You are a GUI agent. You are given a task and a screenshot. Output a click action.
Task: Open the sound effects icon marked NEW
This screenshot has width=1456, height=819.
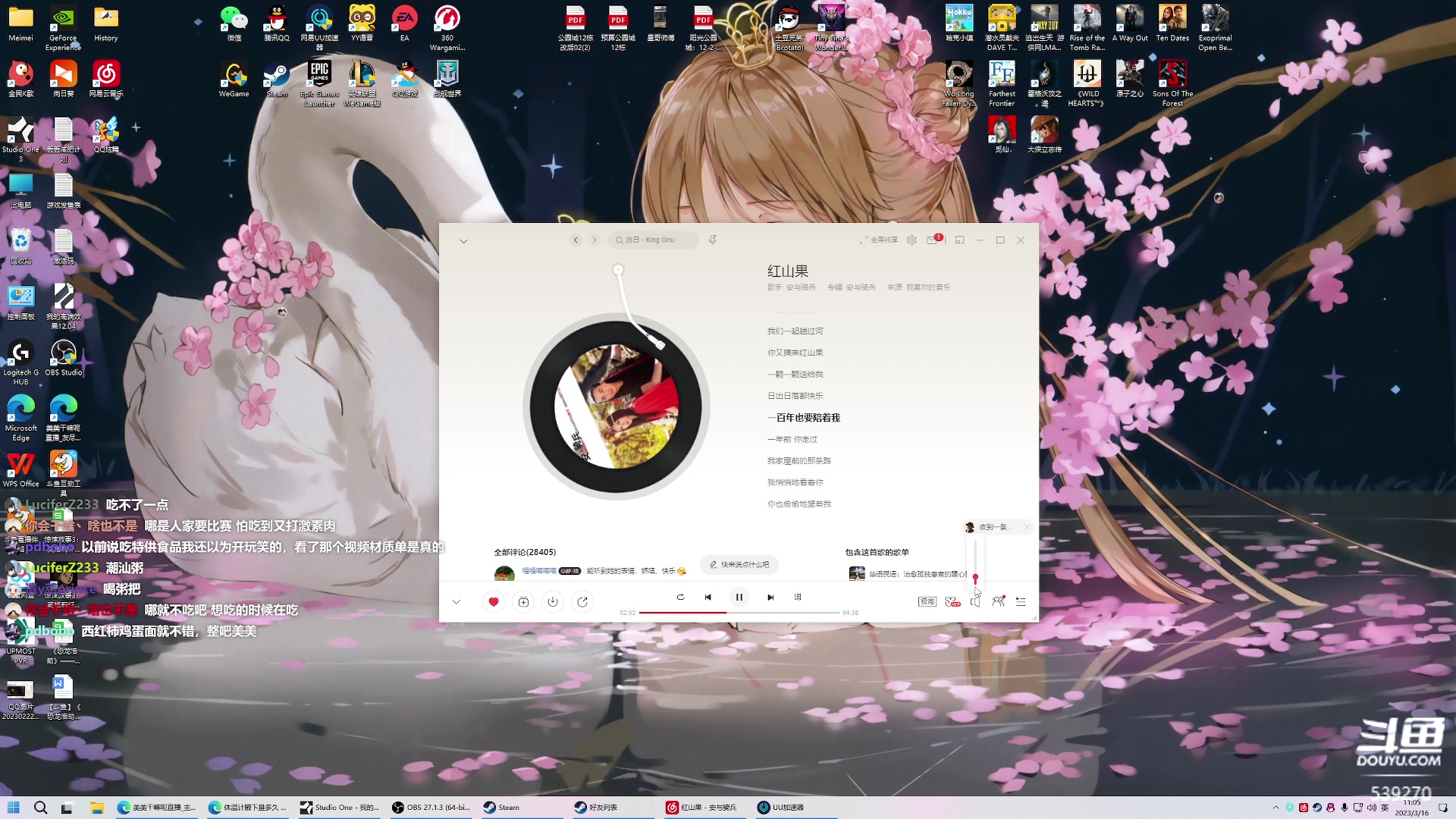pyautogui.click(x=952, y=601)
